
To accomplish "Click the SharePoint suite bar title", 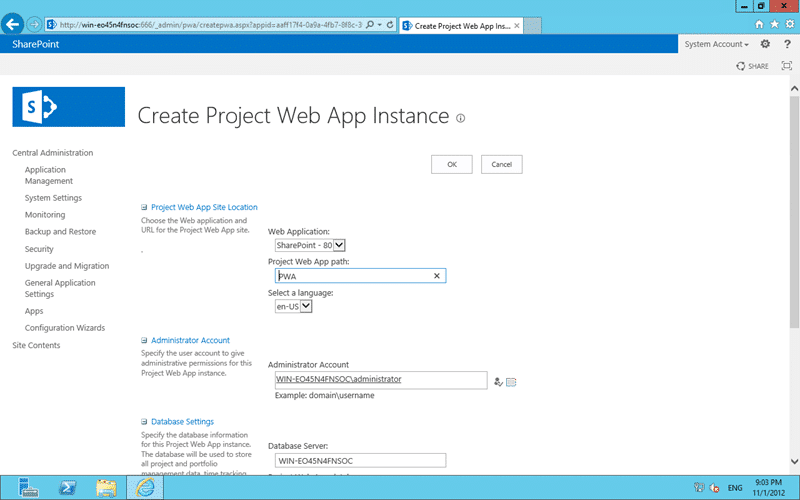I will (x=36, y=44).
